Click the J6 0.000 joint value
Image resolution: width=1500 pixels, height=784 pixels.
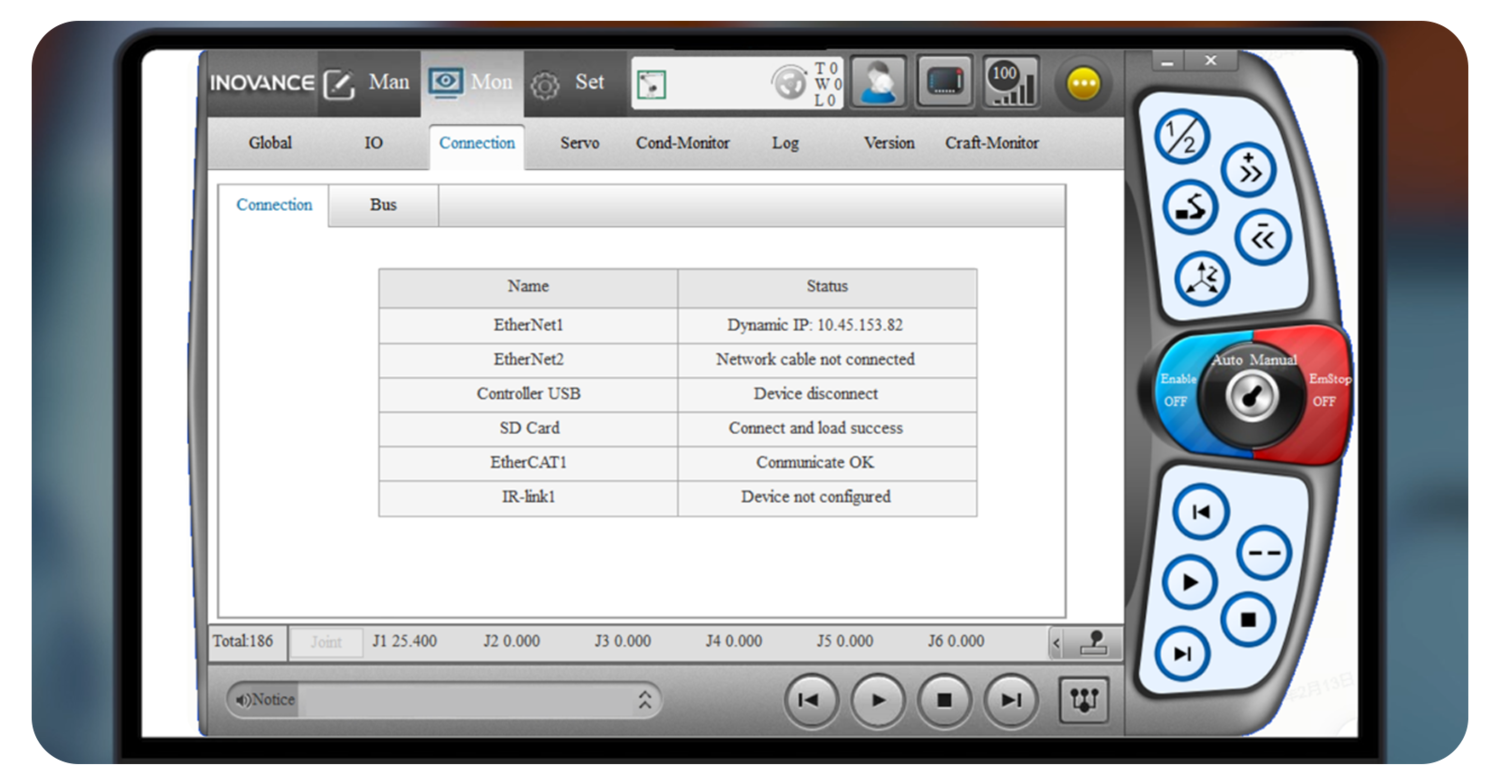(x=956, y=641)
